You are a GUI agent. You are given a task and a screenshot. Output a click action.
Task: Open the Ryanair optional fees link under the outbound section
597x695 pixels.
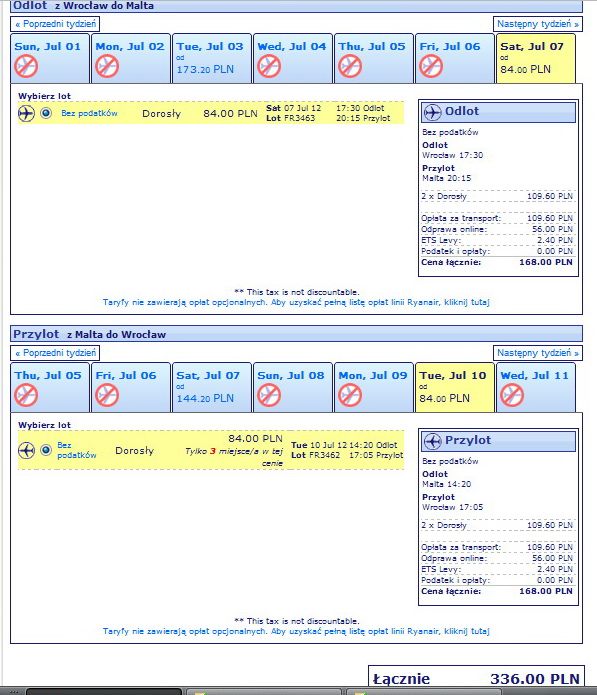[x=296, y=302]
